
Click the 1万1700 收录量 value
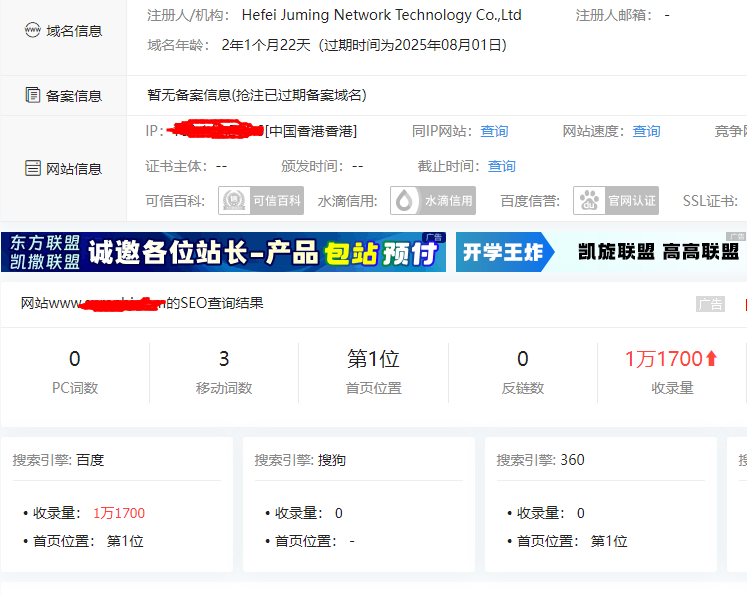coord(664,359)
